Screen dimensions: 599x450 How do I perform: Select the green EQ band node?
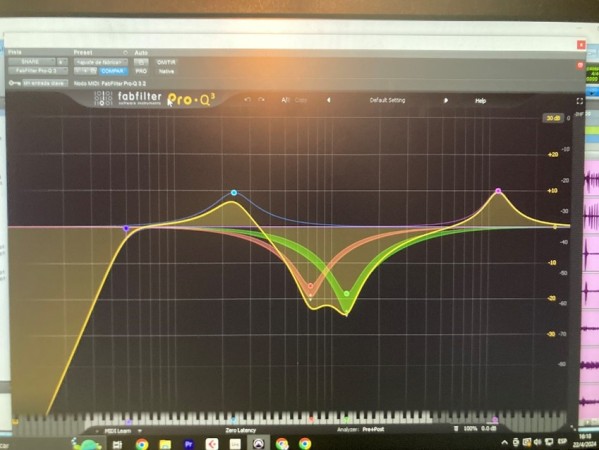[x=346, y=294]
